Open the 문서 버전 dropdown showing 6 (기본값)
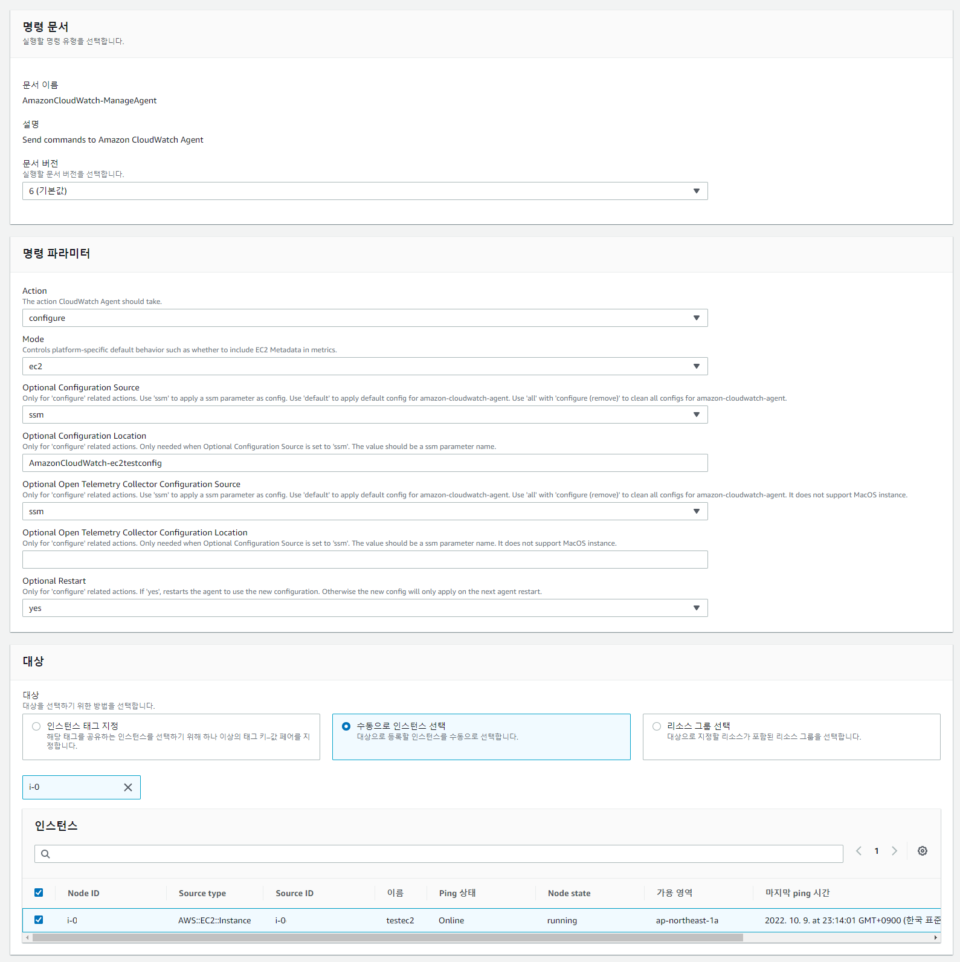Viewport: 960px width, 962px height. 696,191
